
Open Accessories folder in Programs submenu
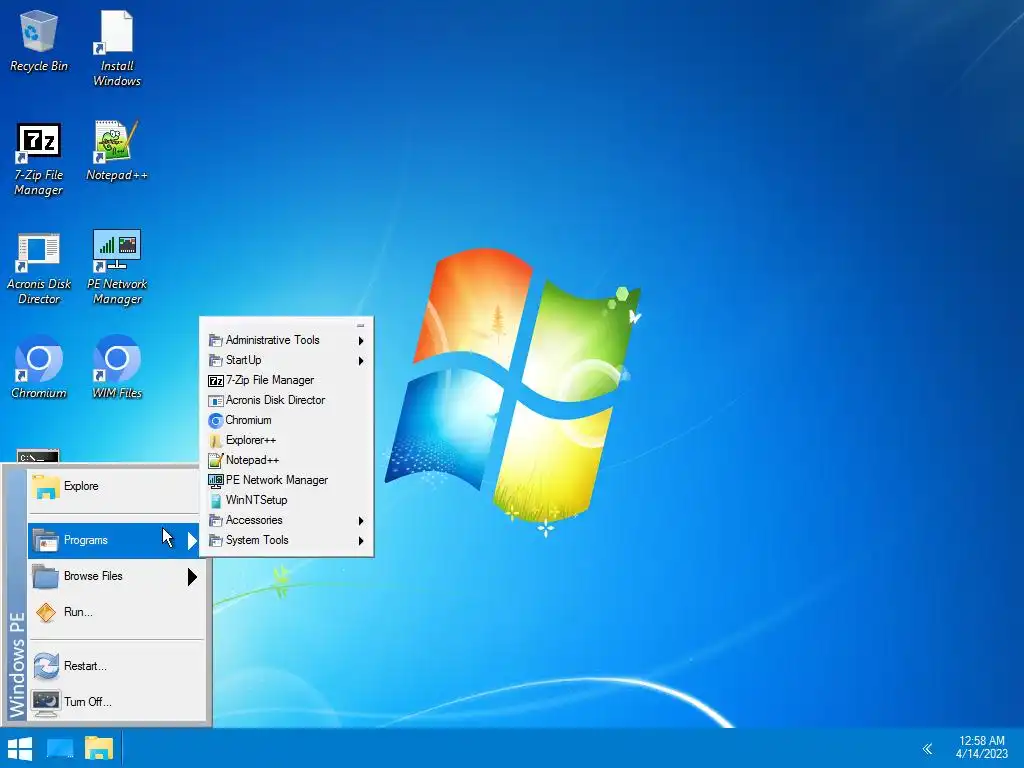click(287, 520)
